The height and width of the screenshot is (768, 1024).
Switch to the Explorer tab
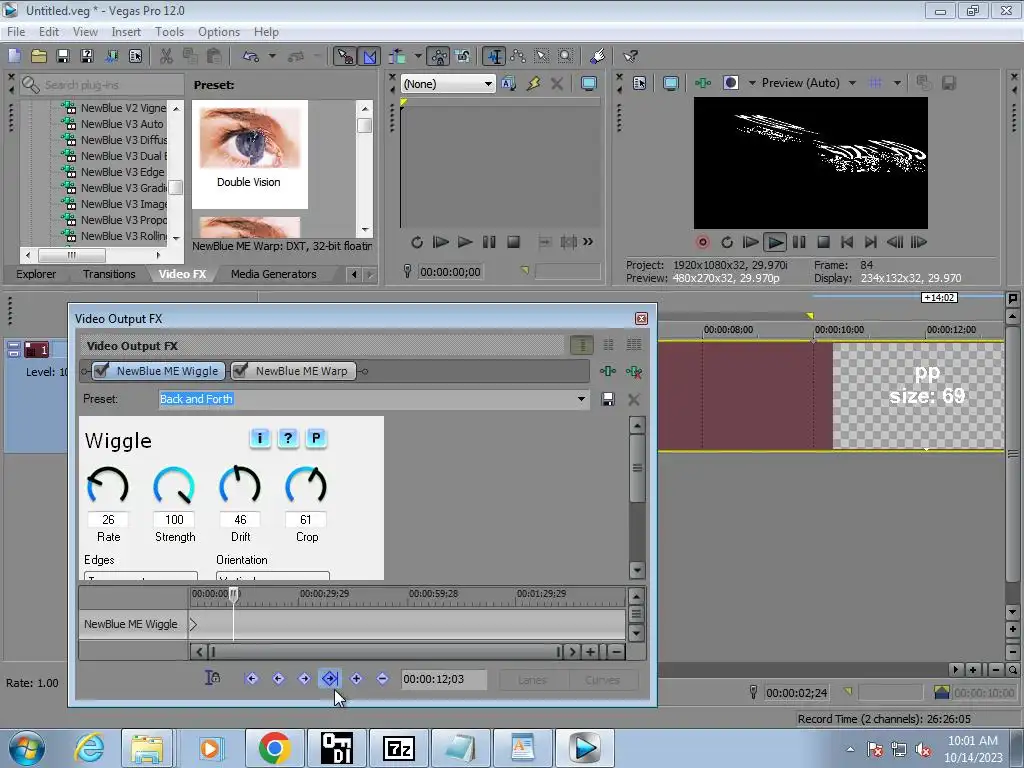[36, 274]
